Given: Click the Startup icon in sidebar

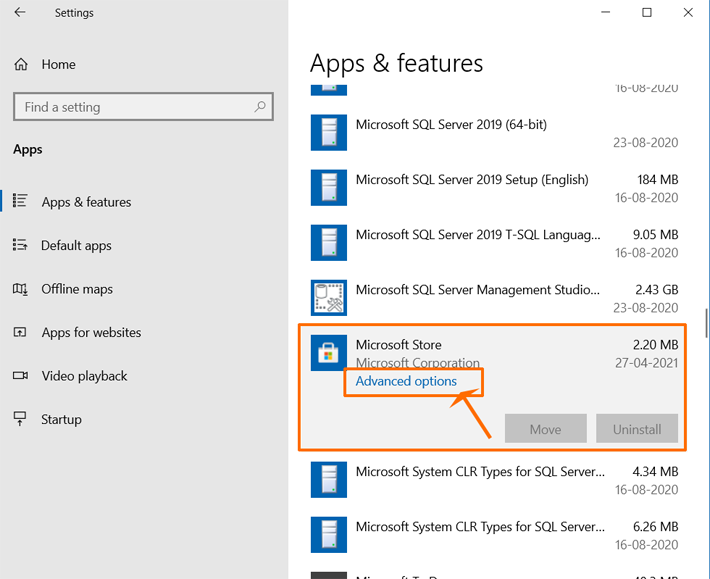Looking at the screenshot, I should 20,419.
